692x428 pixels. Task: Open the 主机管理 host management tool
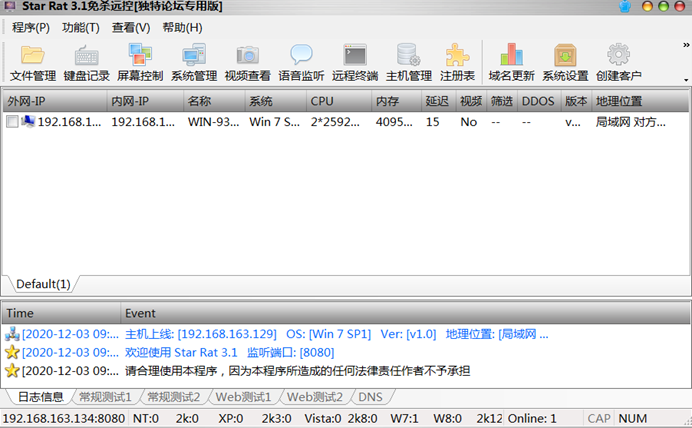click(409, 63)
